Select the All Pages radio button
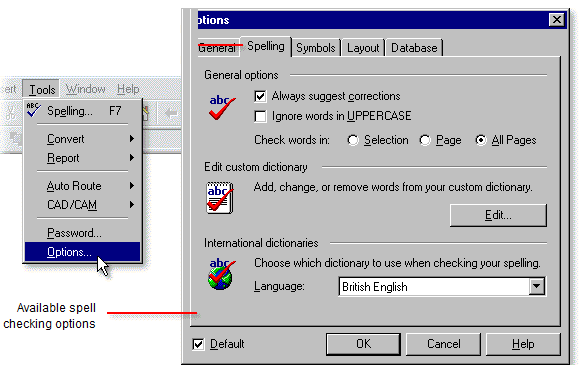The width and height of the screenshot is (579, 365). (481, 140)
